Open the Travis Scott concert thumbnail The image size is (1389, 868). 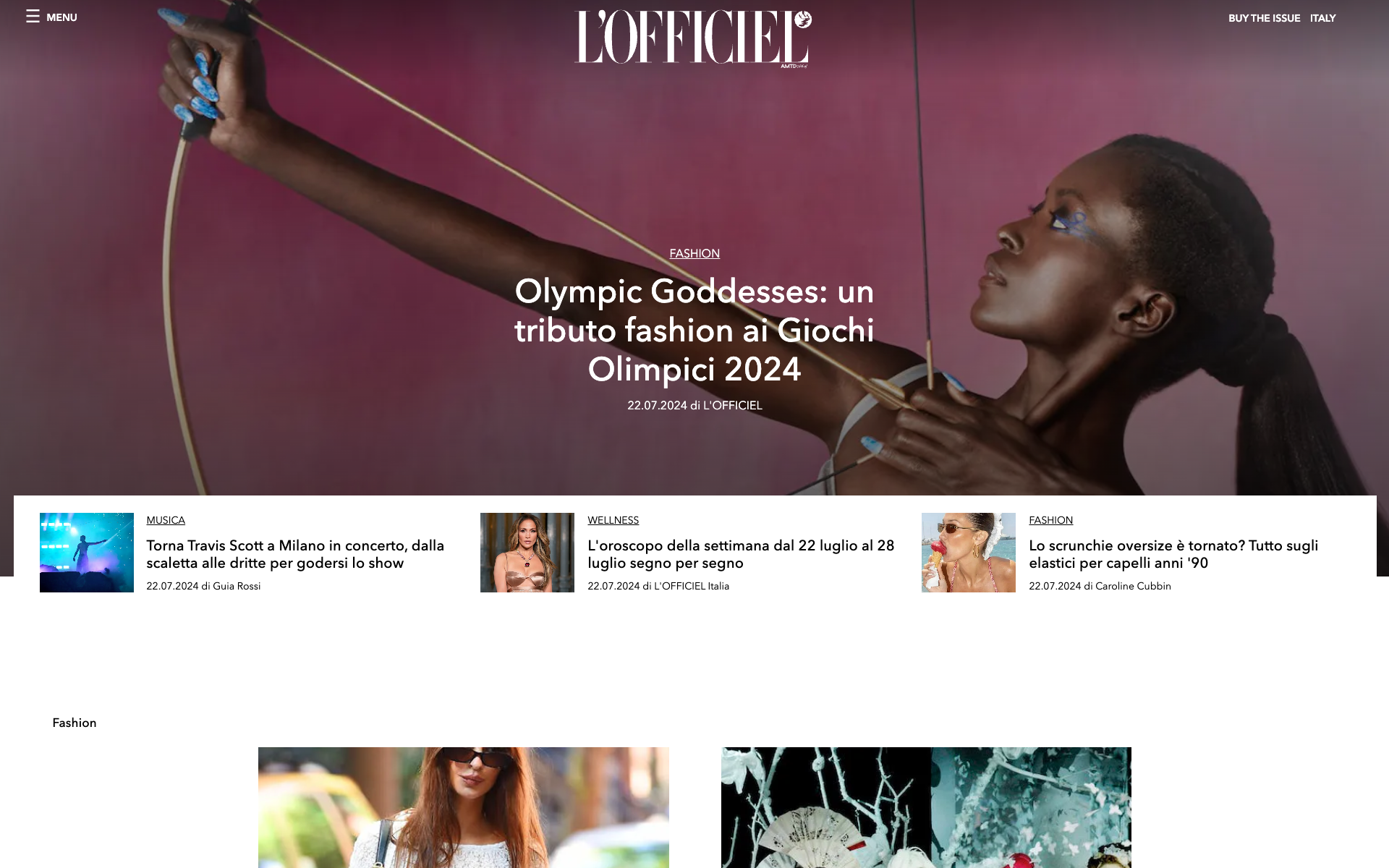point(87,553)
